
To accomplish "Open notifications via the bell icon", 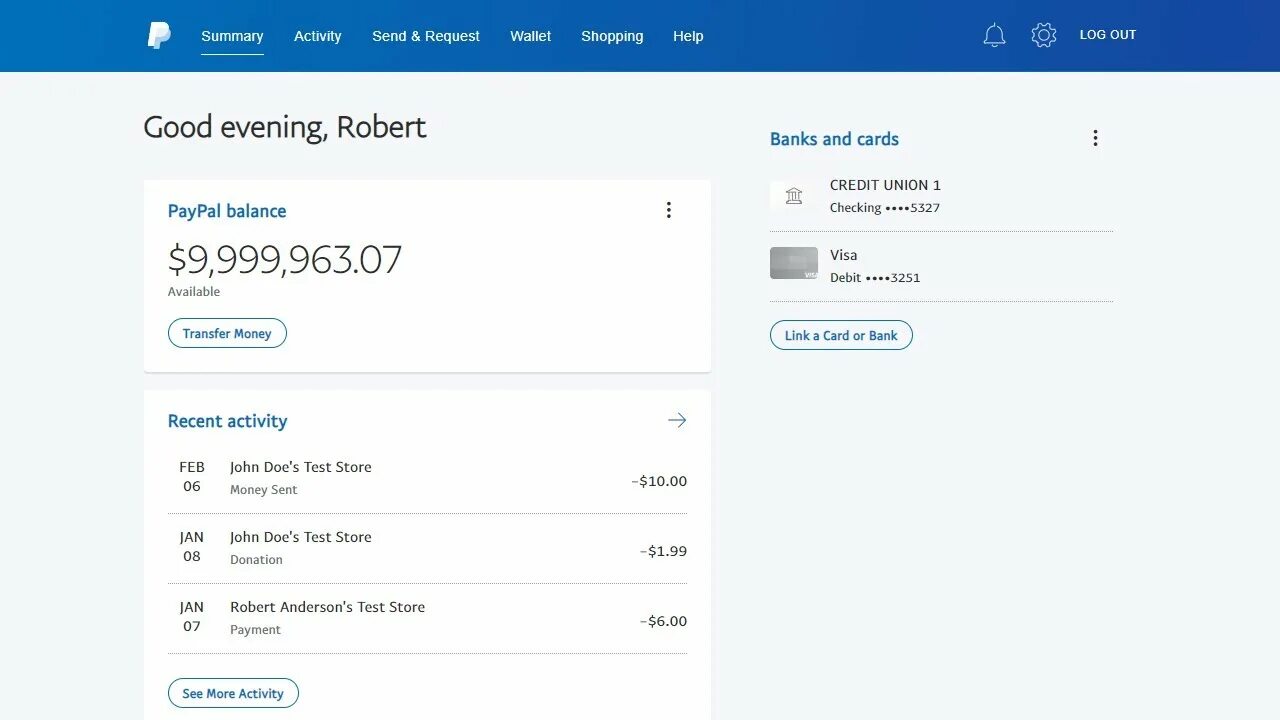I will coord(994,34).
